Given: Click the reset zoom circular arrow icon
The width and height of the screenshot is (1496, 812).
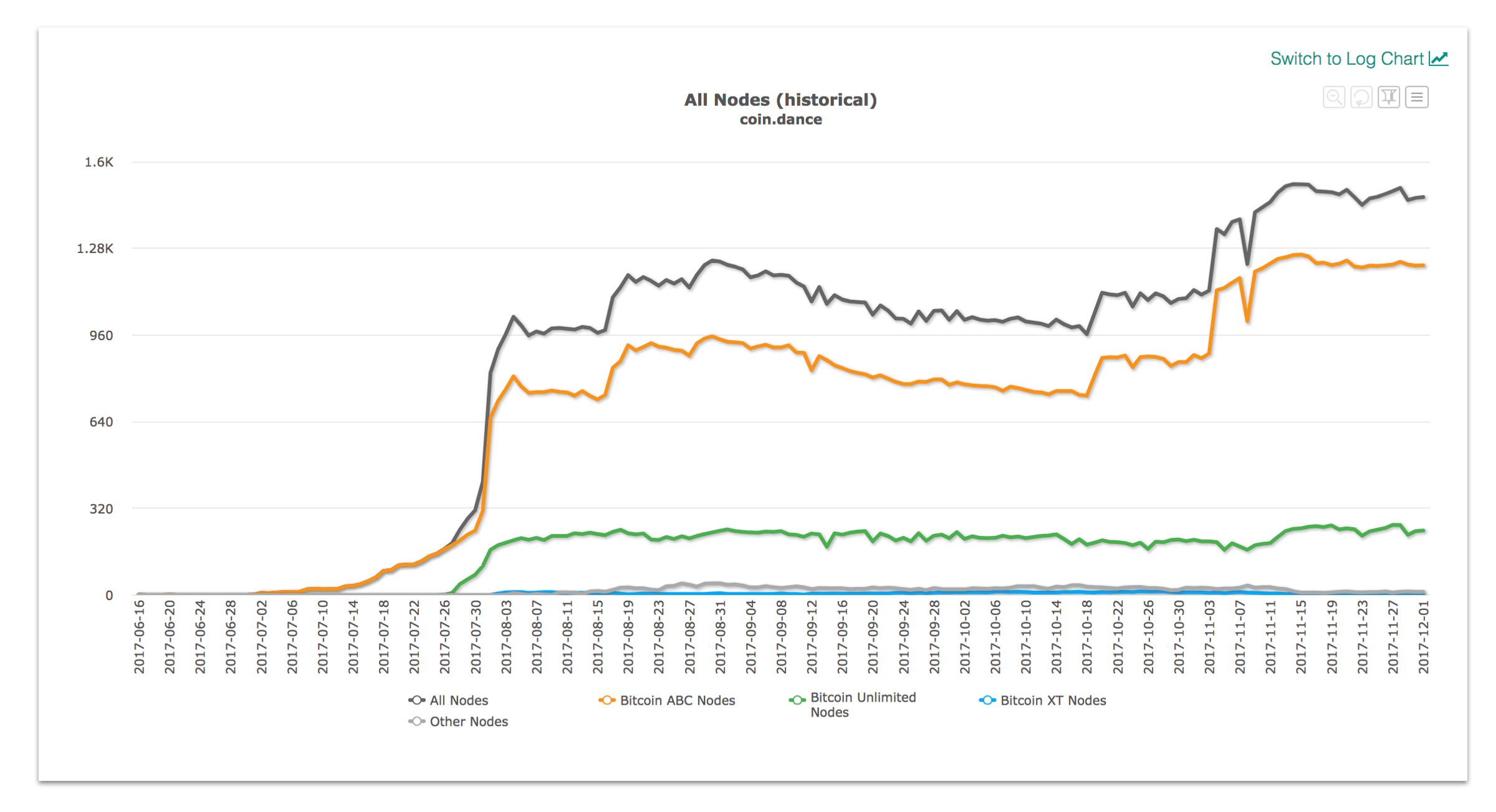Looking at the screenshot, I should [x=1361, y=97].
